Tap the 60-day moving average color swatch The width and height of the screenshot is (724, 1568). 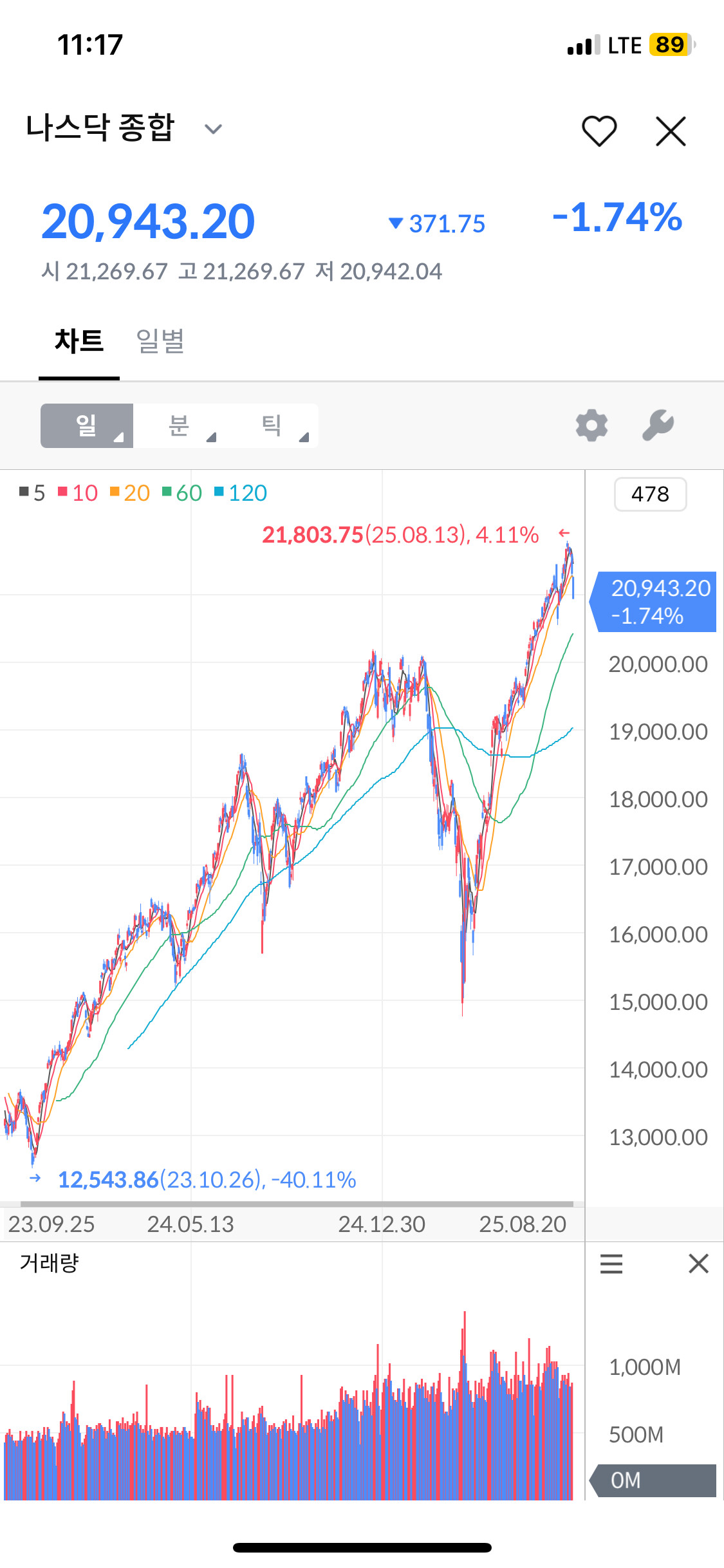coord(167,492)
